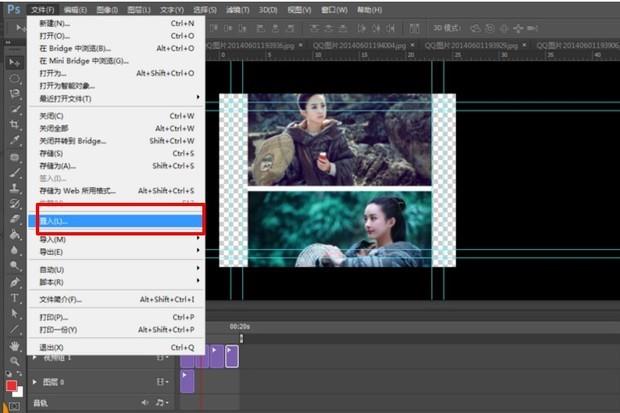Viewport: 620px width, 413px height.
Task: Select the Dodge tool
Action: 14,265
